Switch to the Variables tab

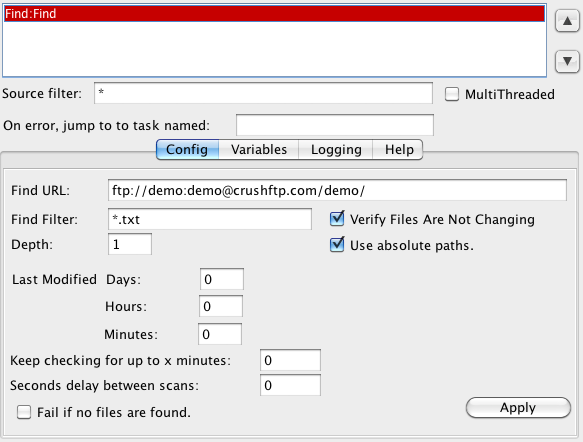(259, 150)
